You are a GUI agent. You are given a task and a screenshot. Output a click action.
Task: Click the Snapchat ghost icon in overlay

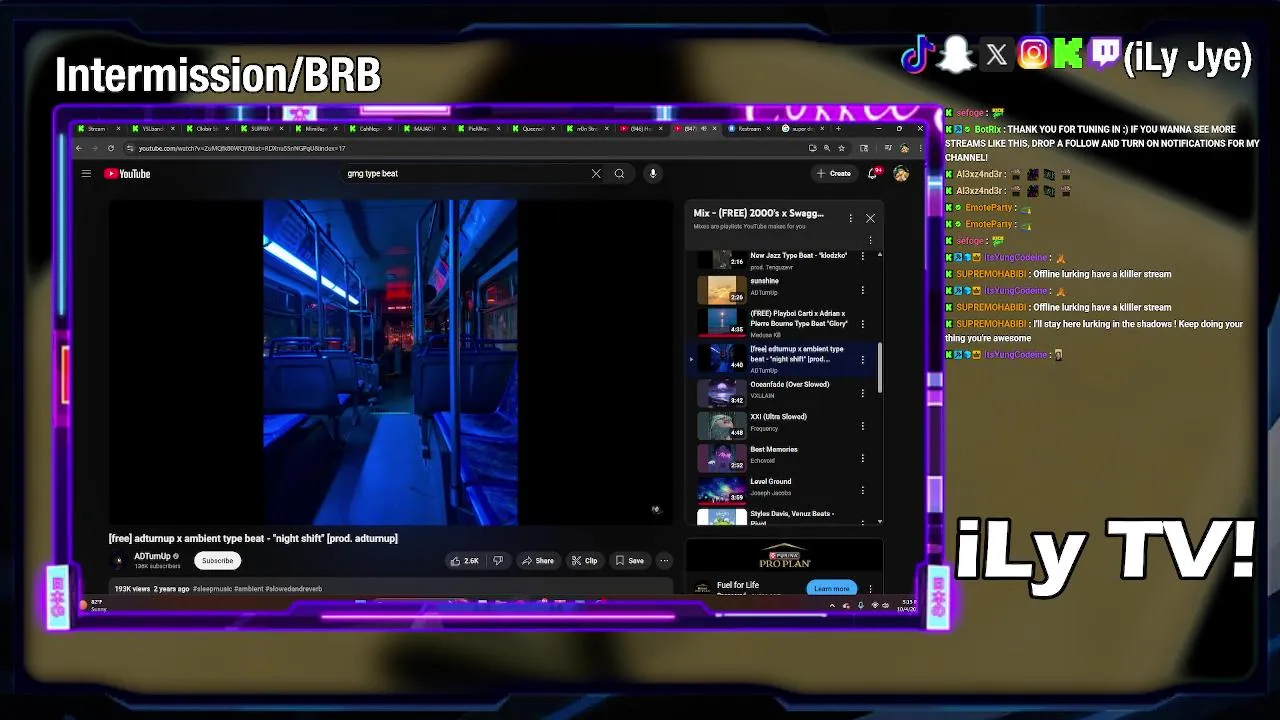pyautogui.click(x=957, y=55)
